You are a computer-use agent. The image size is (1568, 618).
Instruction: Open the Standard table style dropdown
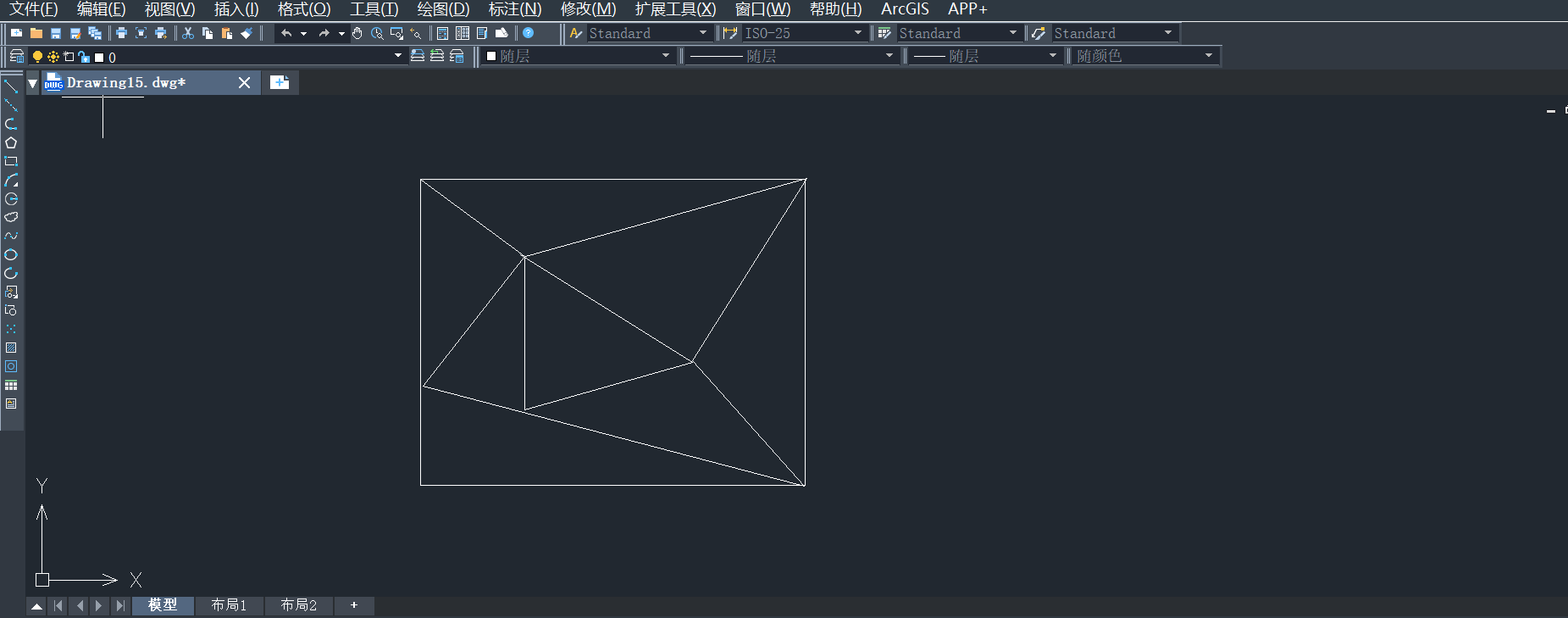pyautogui.click(x=1013, y=32)
